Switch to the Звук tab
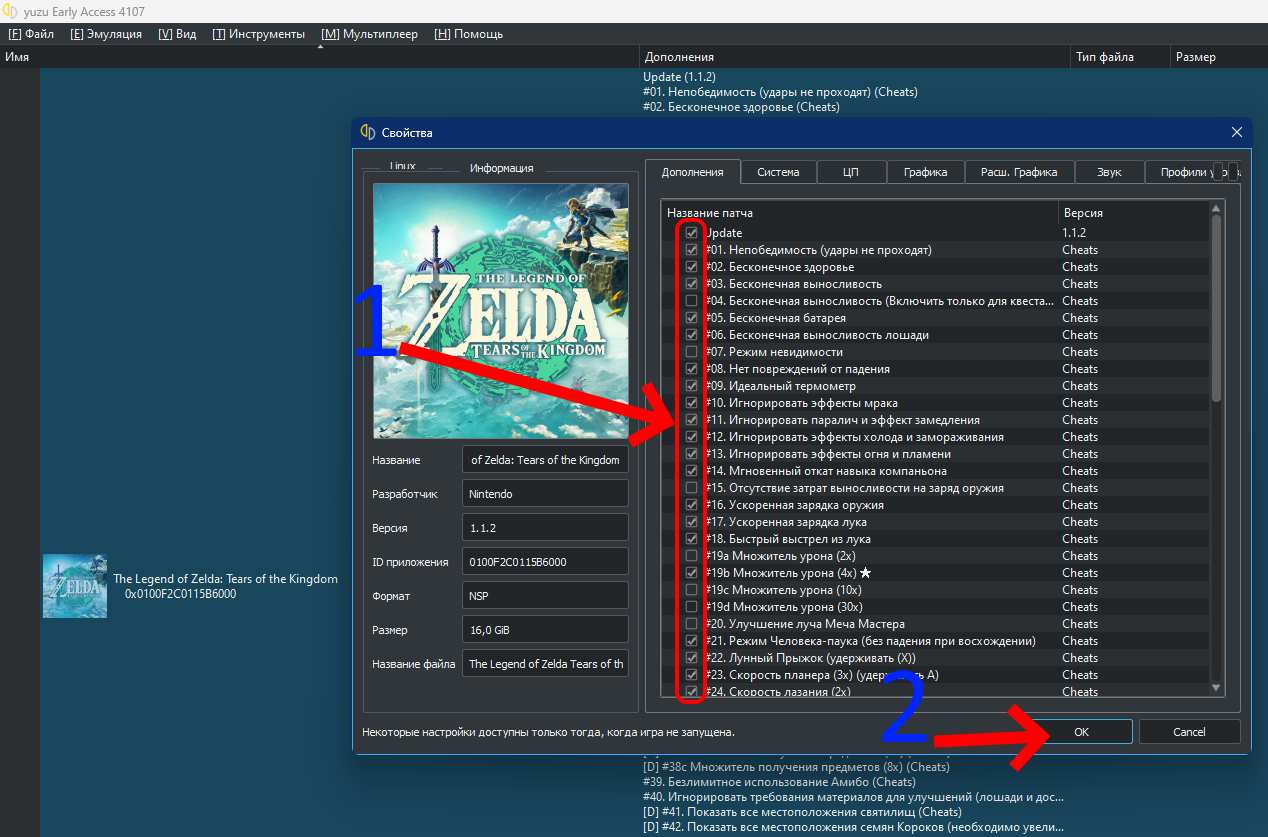 [x=1109, y=172]
